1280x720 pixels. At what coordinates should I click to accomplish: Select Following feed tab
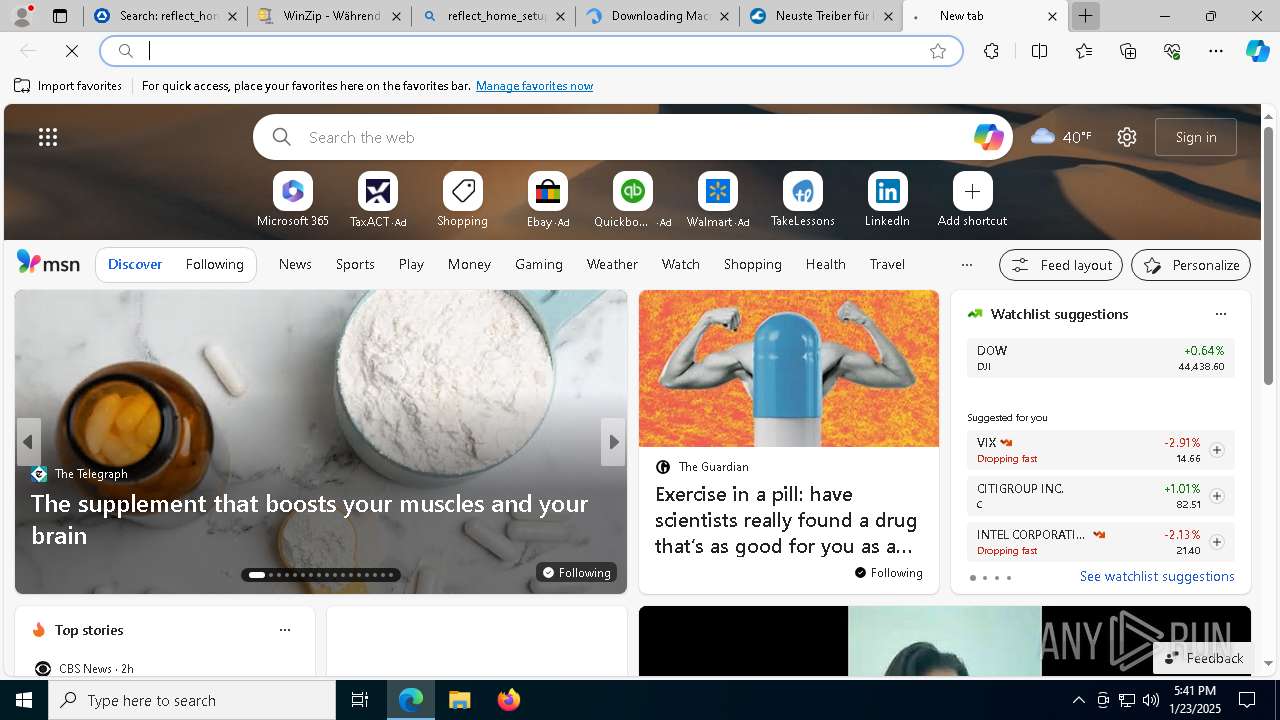[x=214, y=264]
